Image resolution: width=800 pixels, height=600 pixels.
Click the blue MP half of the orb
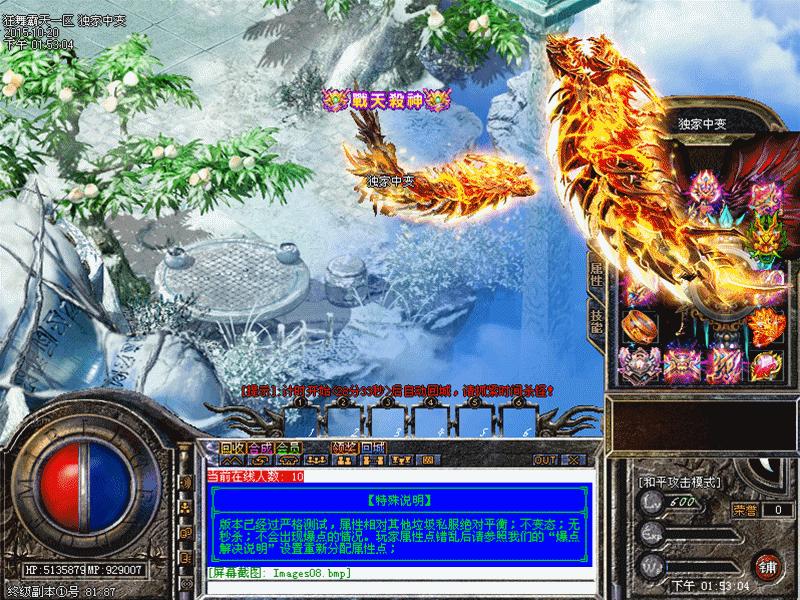click(x=110, y=487)
